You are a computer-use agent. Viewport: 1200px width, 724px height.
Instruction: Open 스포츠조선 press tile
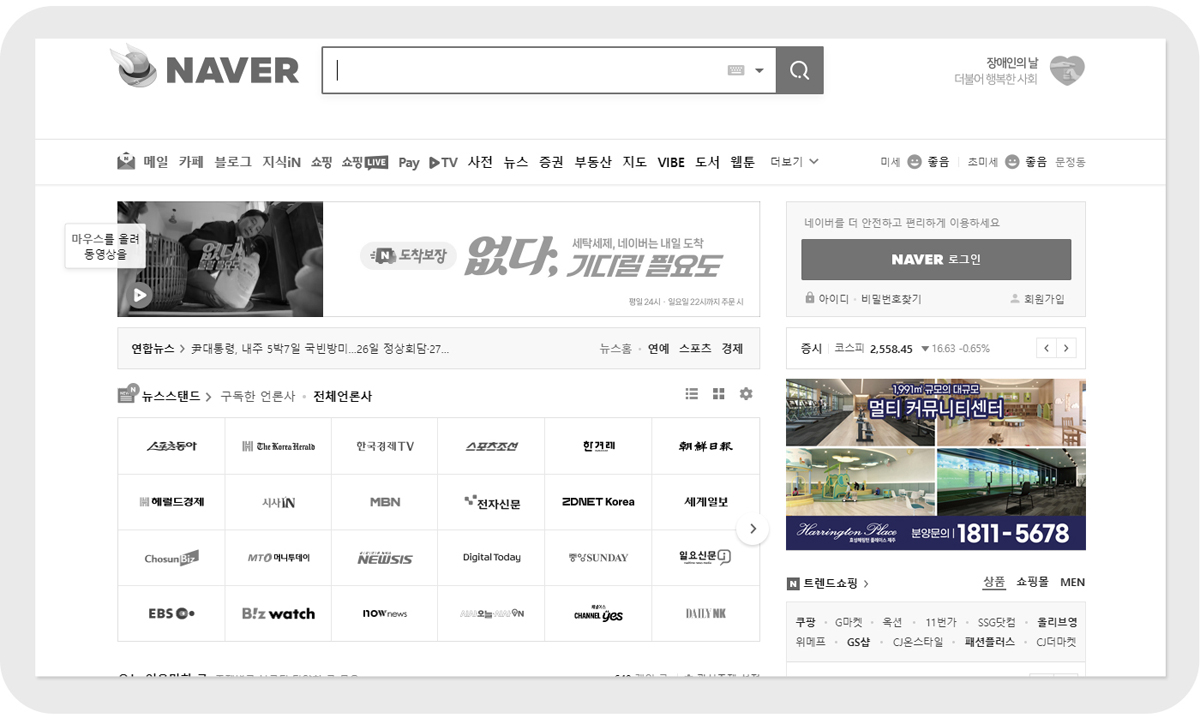[492, 446]
